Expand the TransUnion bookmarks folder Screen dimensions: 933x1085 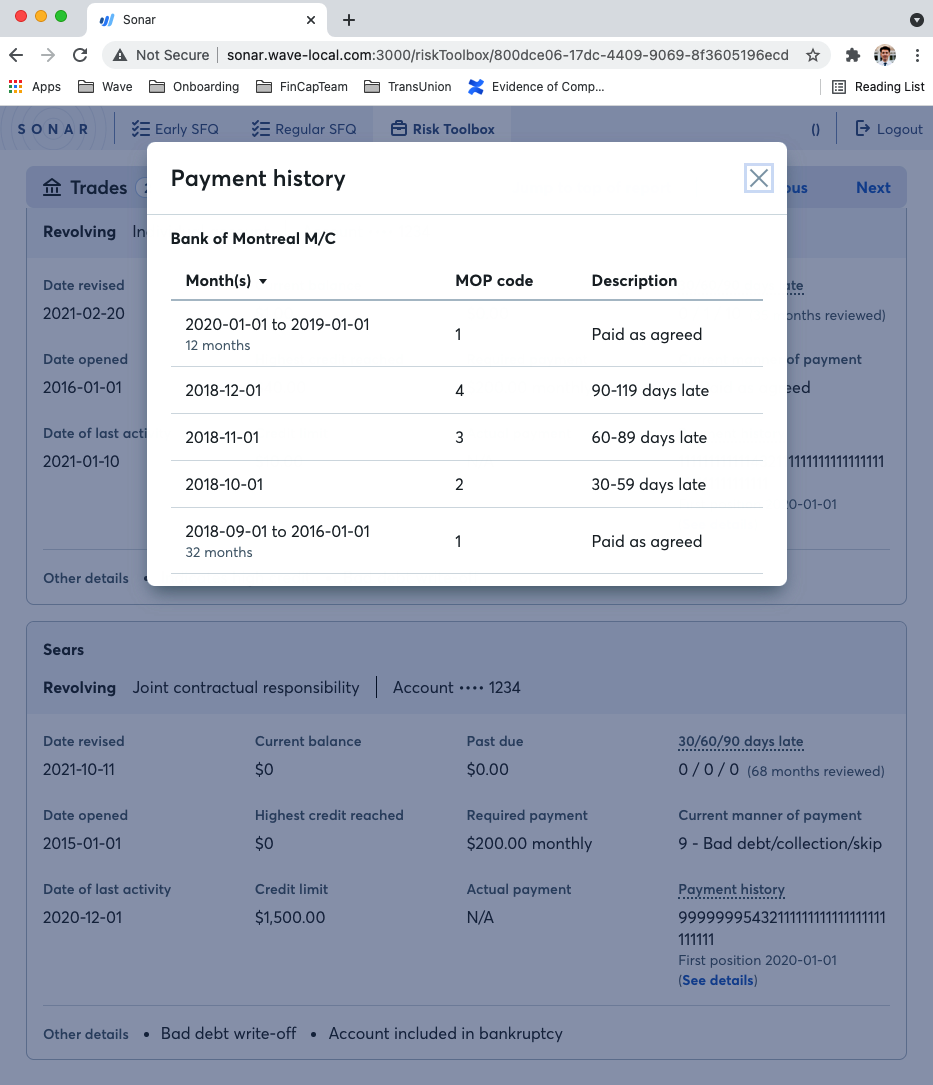pyautogui.click(x=408, y=87)
